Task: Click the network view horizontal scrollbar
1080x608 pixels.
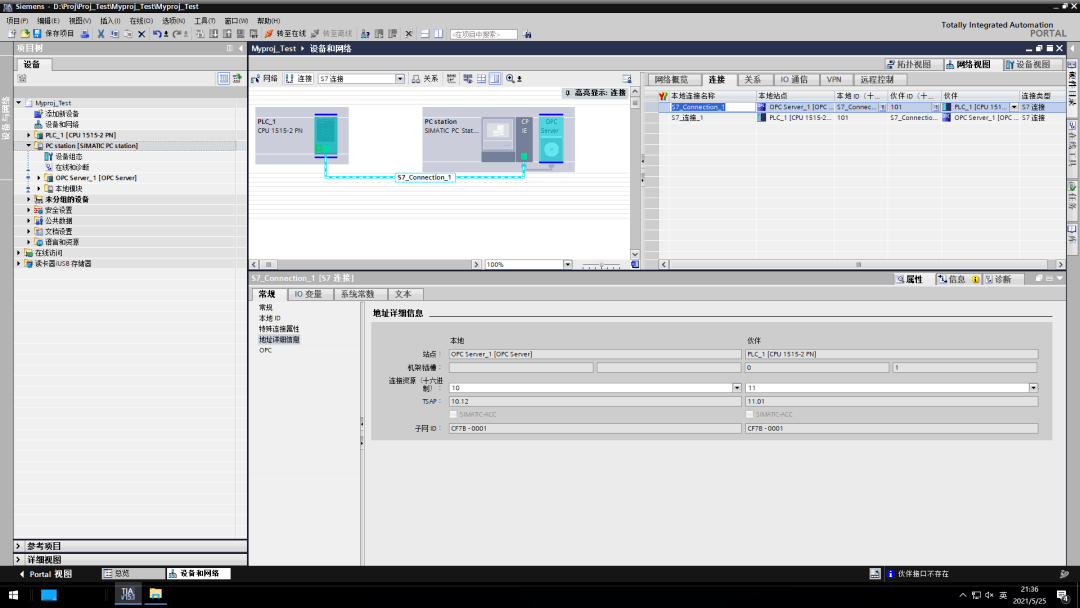Action: (x=365, y=264)
